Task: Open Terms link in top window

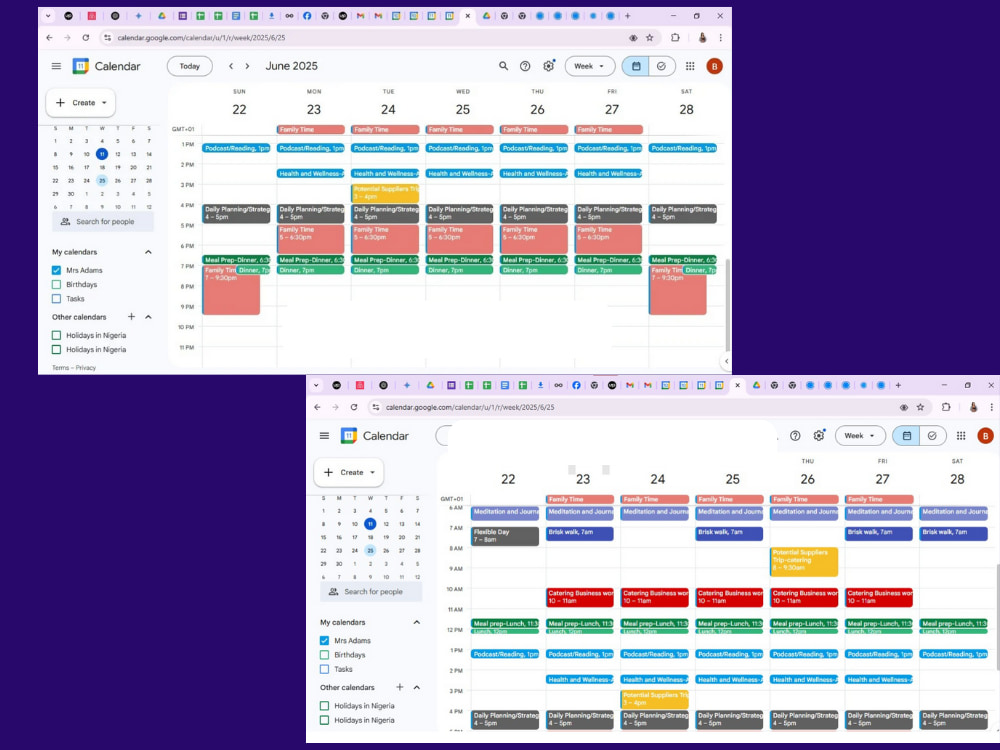Action: 60,368
